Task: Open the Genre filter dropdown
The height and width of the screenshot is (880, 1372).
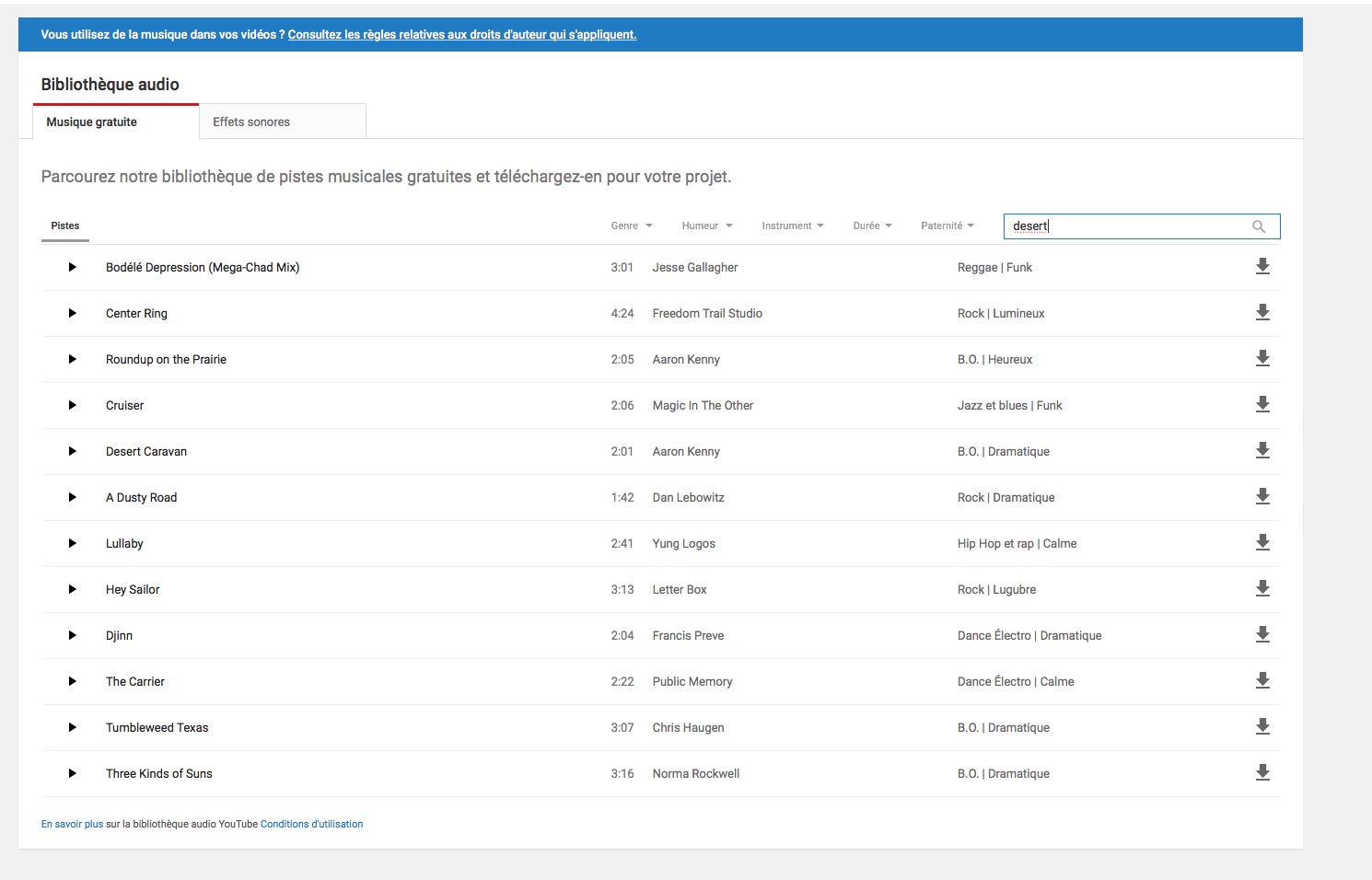Action: (632, 226)
